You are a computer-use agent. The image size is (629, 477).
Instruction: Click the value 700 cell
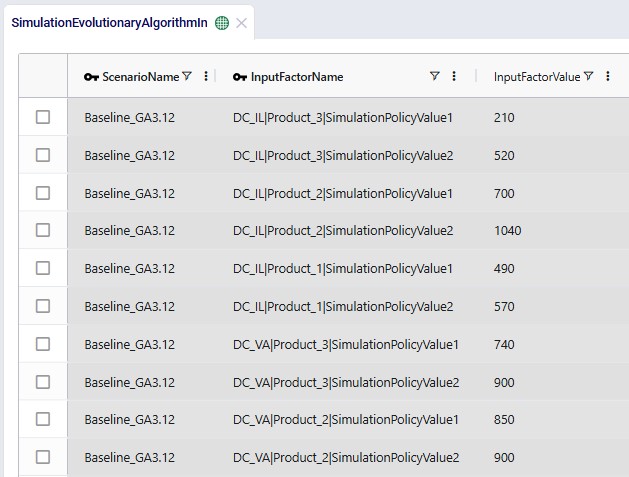[x=504, y=193]
